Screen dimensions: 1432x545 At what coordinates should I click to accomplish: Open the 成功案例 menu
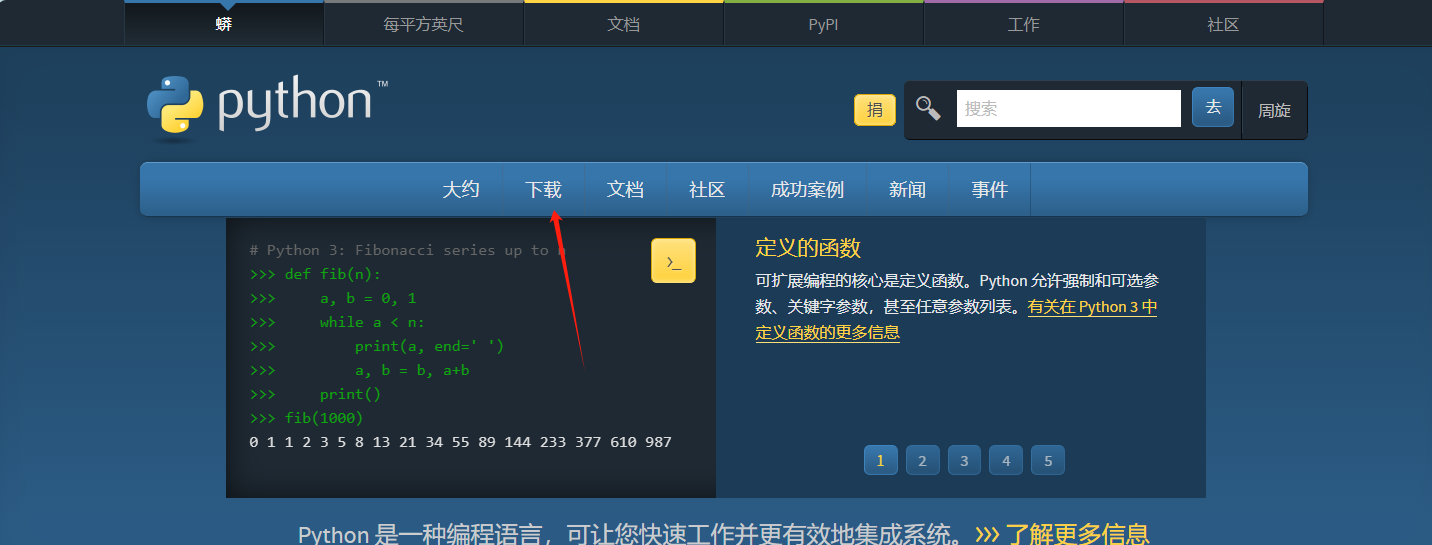coord(808,189)
